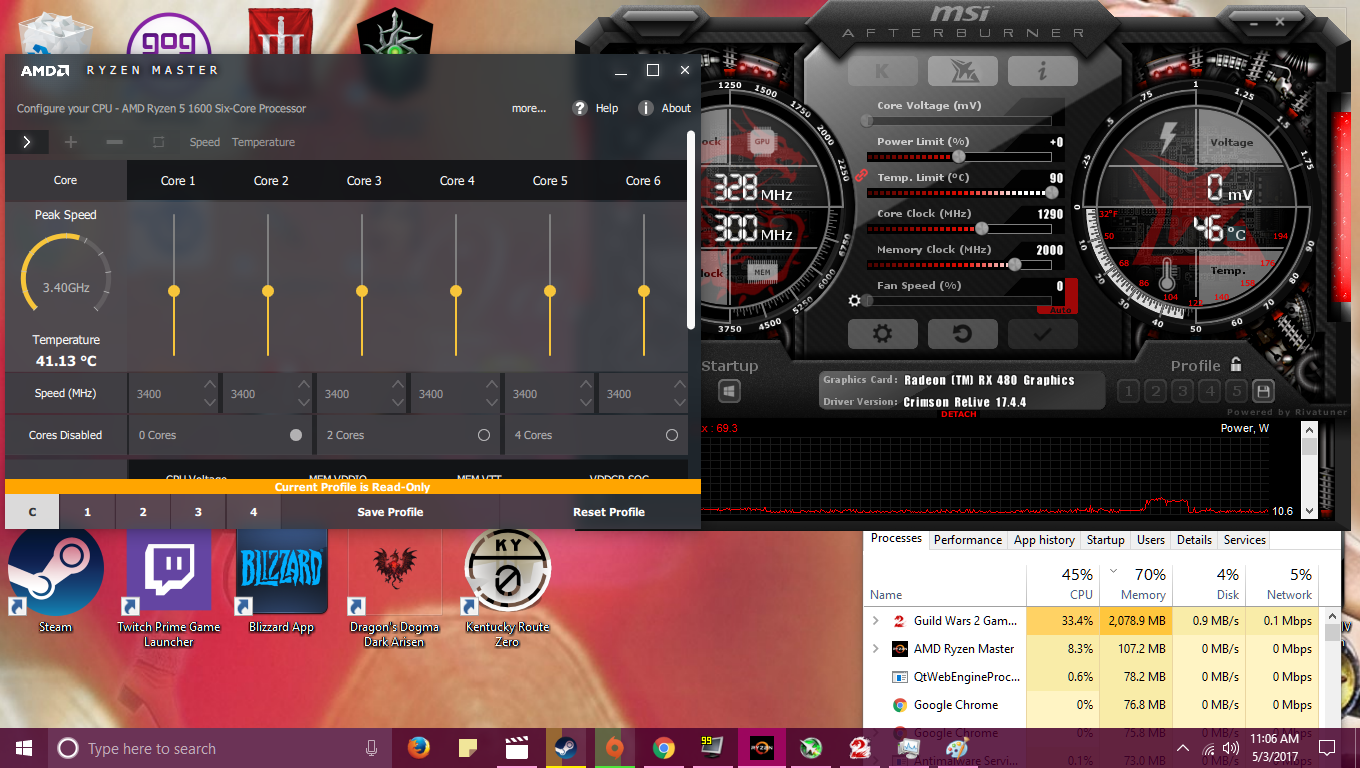This screenshot has width=1360, height=768.
Task: Click the plus icon in Ryzen Master toolbar
Action: (x=70, y=142)
